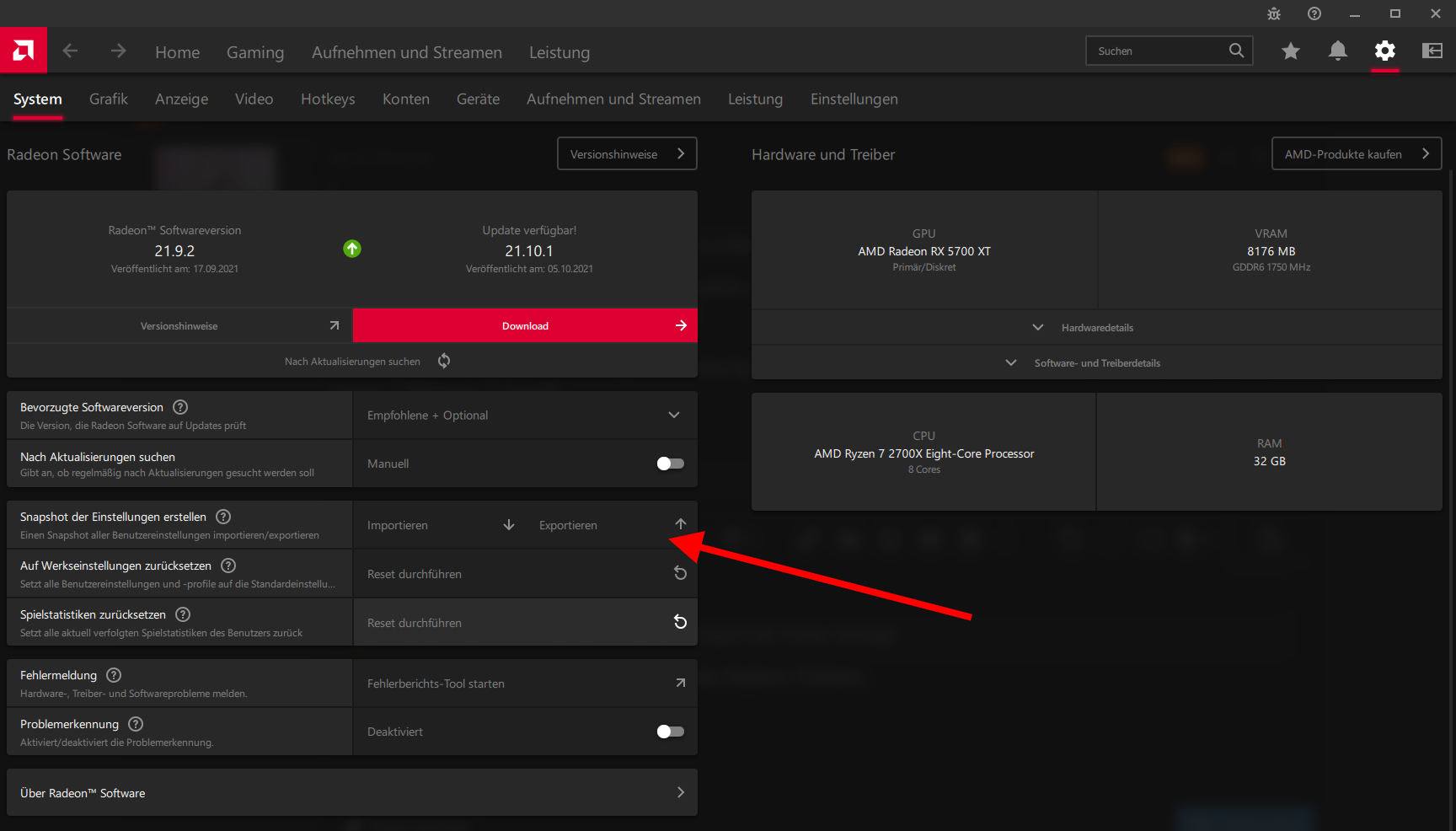Image resolution: width=1456 pixels, height=831 pixels.
Task: Click the bug report icon
Action: point(1273,13)
